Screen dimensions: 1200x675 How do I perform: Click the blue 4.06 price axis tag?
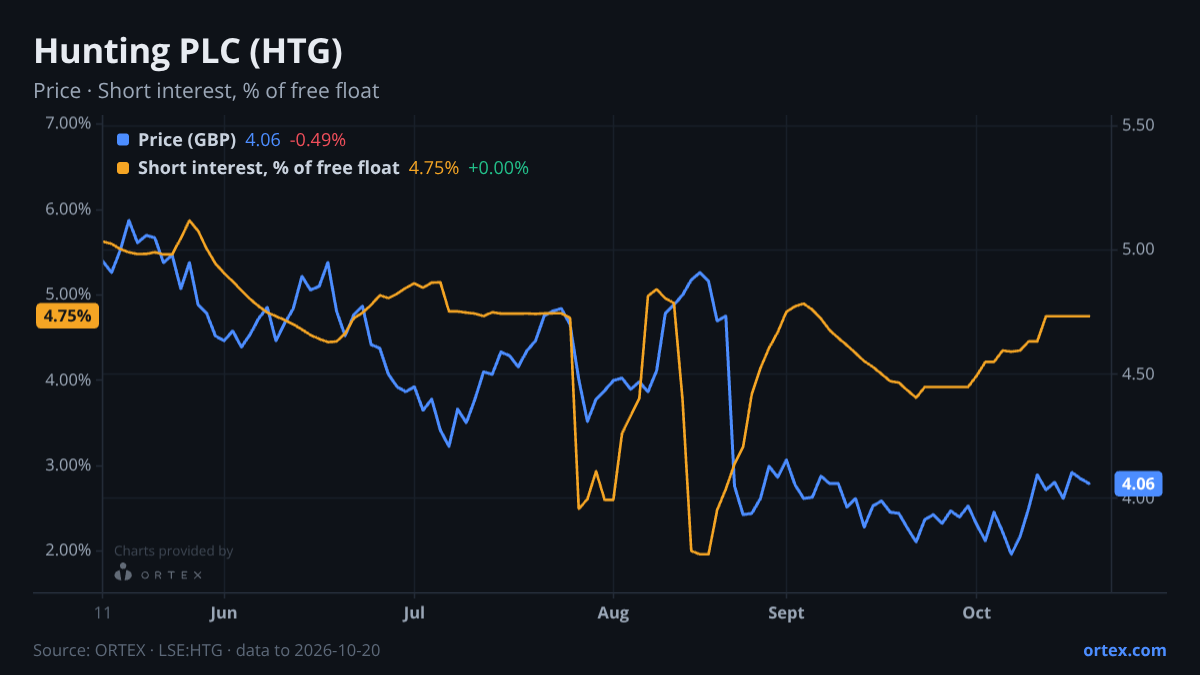pos(1139,484)
